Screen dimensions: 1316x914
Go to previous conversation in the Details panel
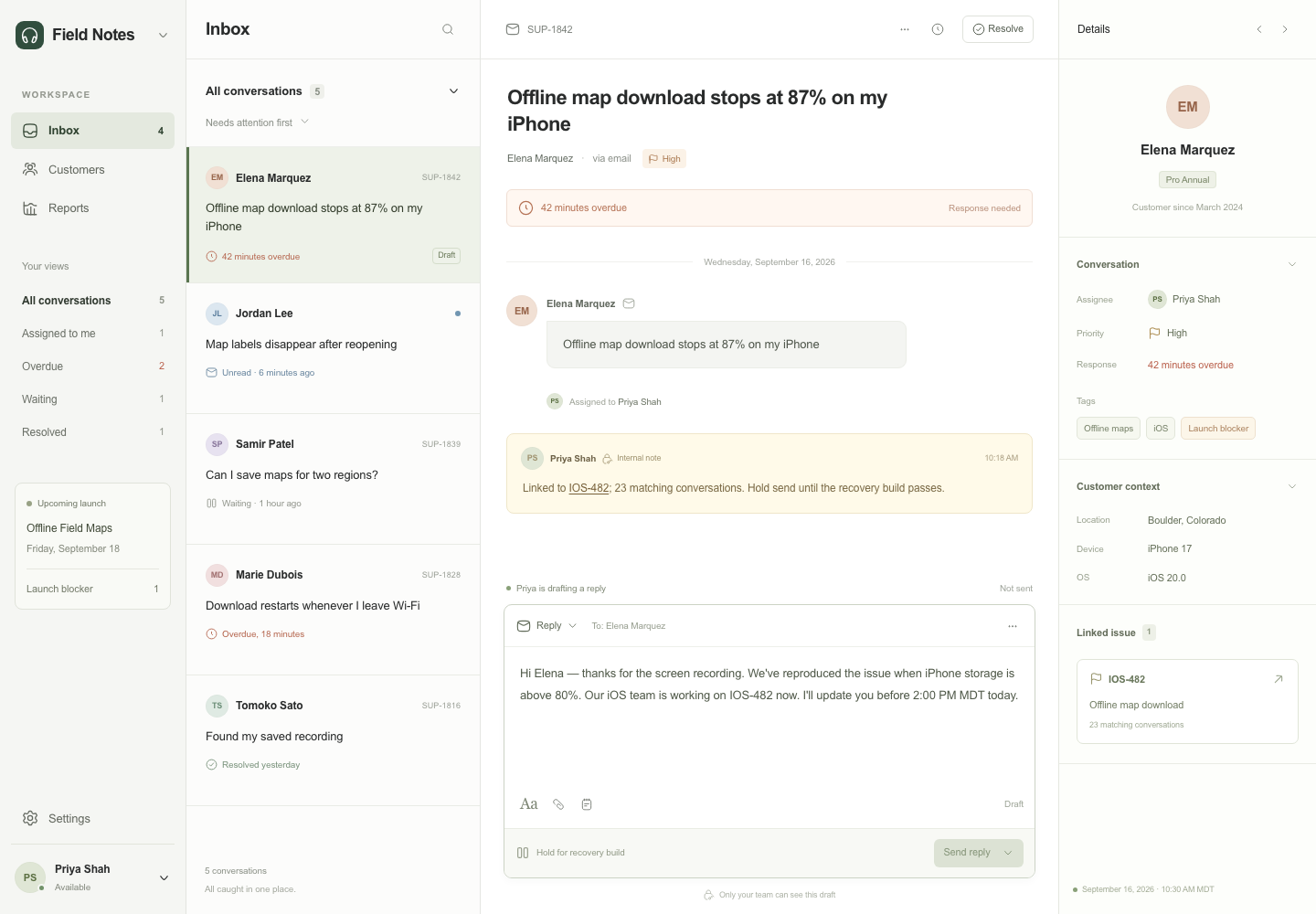tap(1259, 29)
